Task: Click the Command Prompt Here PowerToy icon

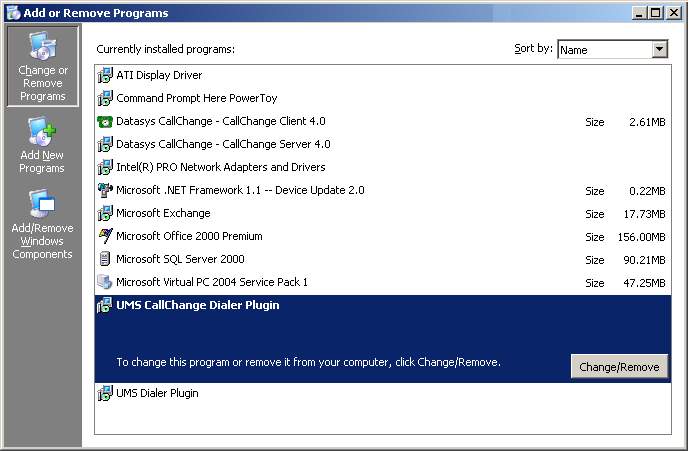Action: coord(105,98)
